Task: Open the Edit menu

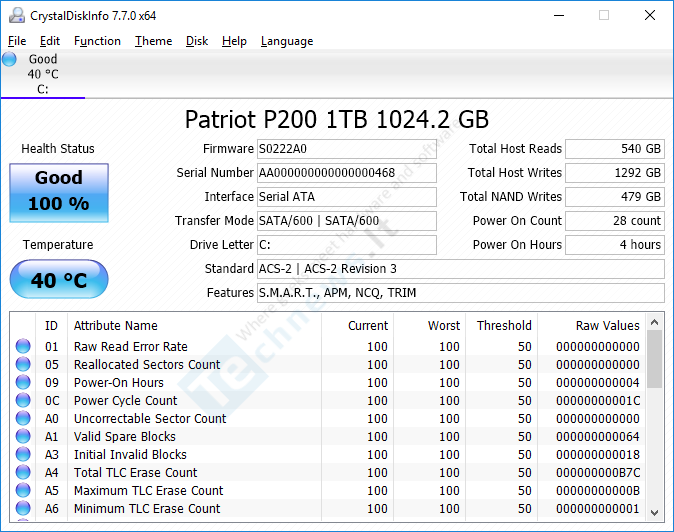Action: coord(50,41)
